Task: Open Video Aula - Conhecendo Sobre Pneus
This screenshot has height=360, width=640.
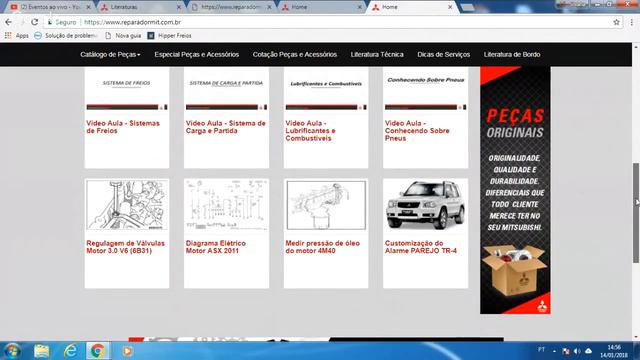Action: tap(417, 131)
